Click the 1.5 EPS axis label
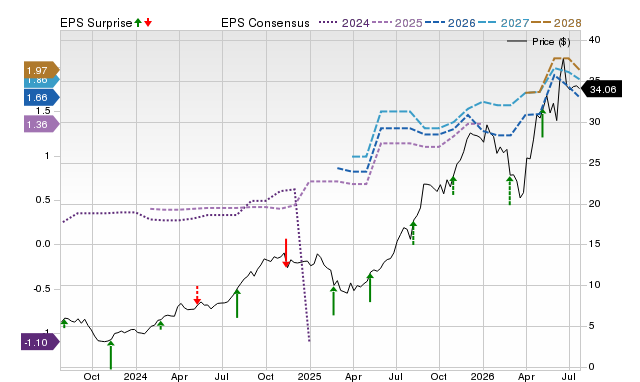 (43, 111)
